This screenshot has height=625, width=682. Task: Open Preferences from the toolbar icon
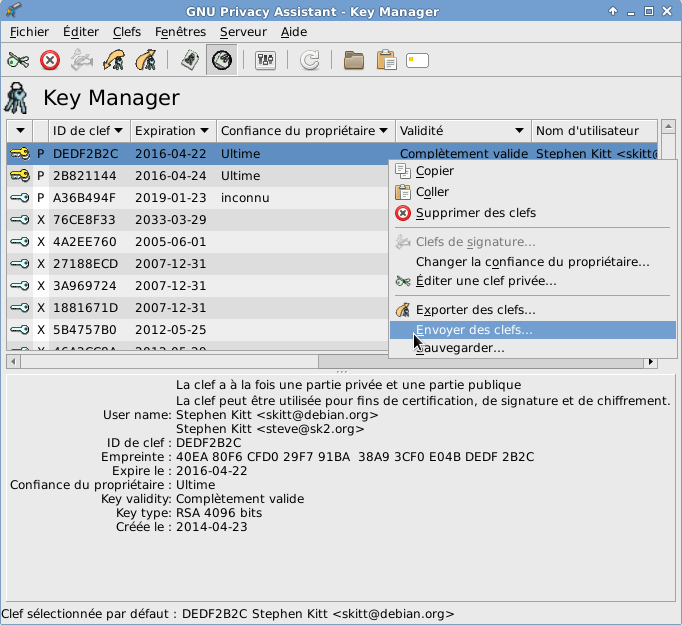coord(266,61)
